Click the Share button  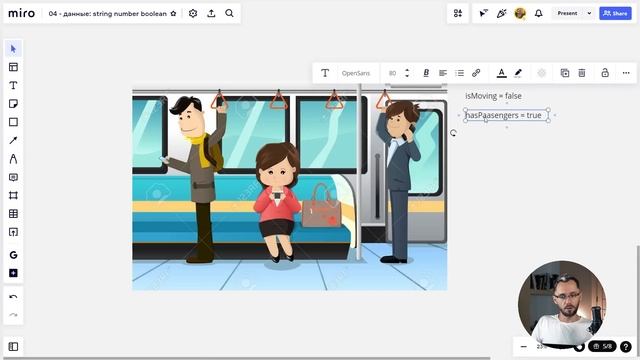pyautogui.click(x=615, y=13)
